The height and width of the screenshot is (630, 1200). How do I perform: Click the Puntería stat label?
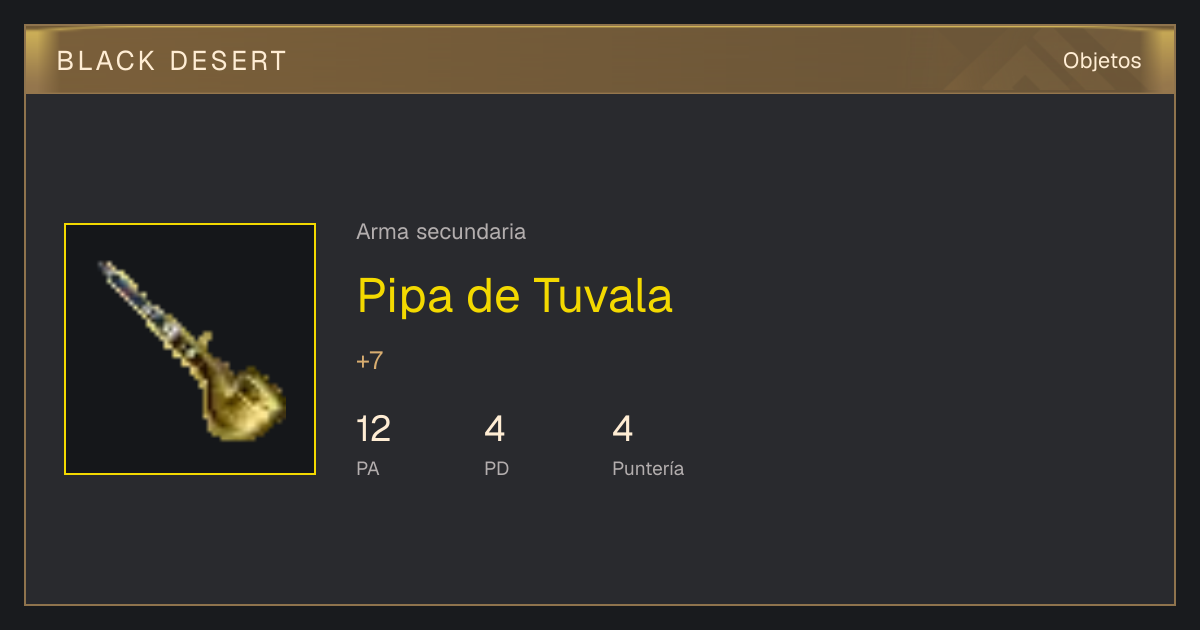[648, 468]
